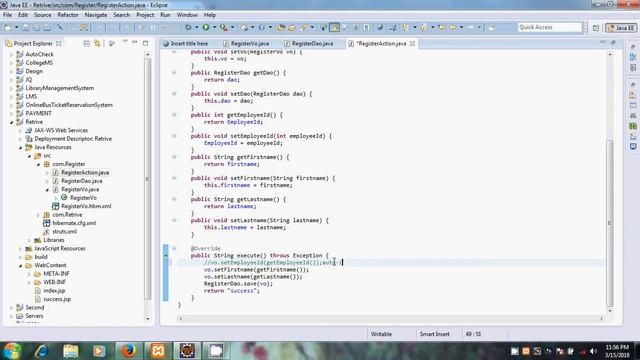This screenshot has height=360, width=640.
Task: Click the editor vertical scrollbar thumb
Action: [x=610, y=223]
